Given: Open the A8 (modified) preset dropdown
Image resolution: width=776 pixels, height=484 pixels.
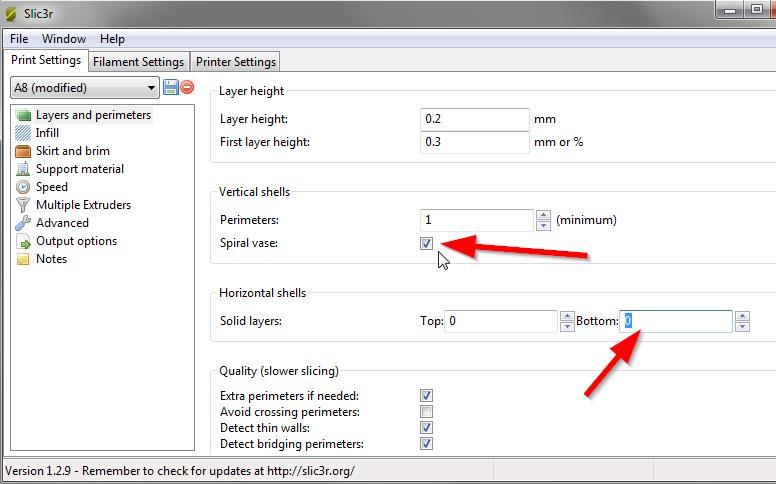Looking at the screenshot, I should (x=85, y=88).
